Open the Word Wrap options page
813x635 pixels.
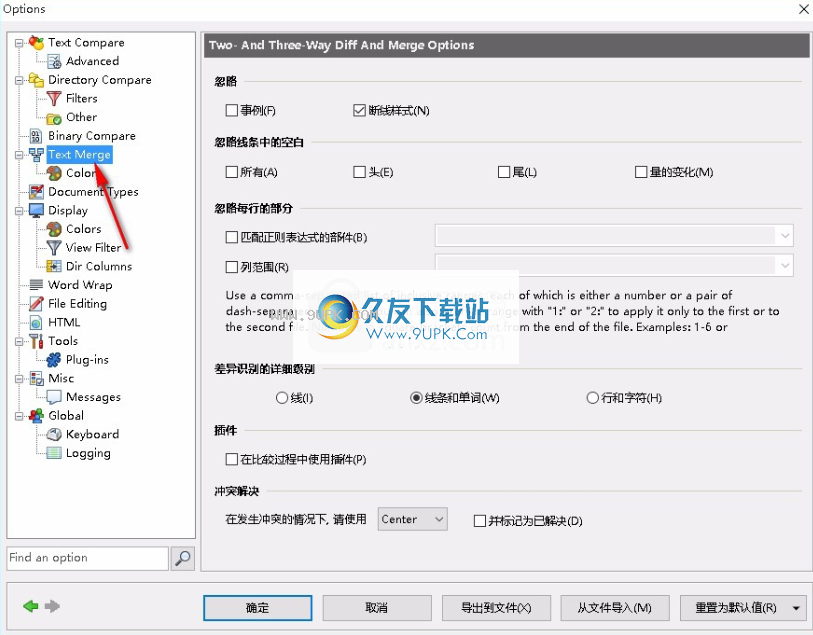point(80,285)
